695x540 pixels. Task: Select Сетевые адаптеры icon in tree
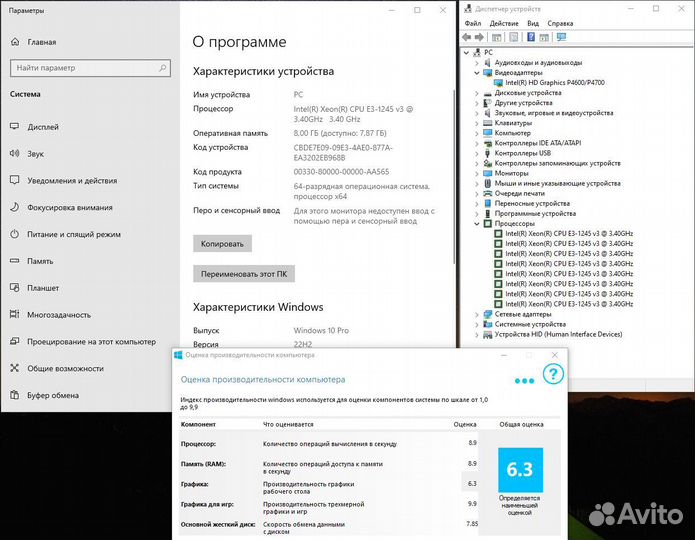488,314
